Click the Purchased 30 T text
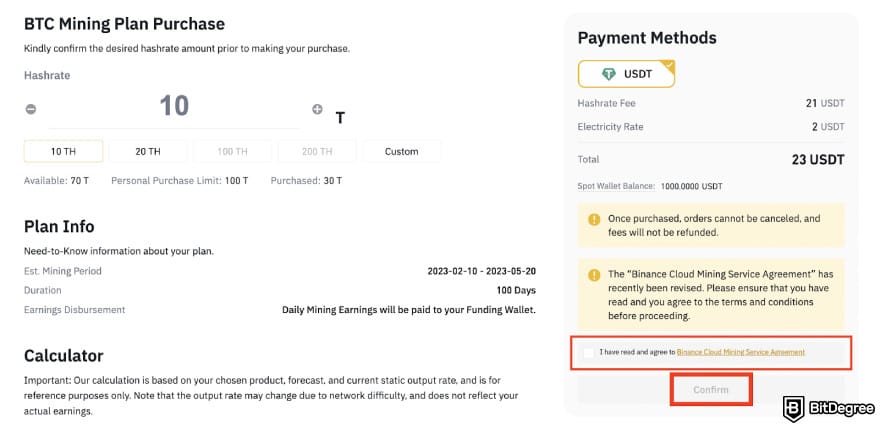 click(306, 181)
